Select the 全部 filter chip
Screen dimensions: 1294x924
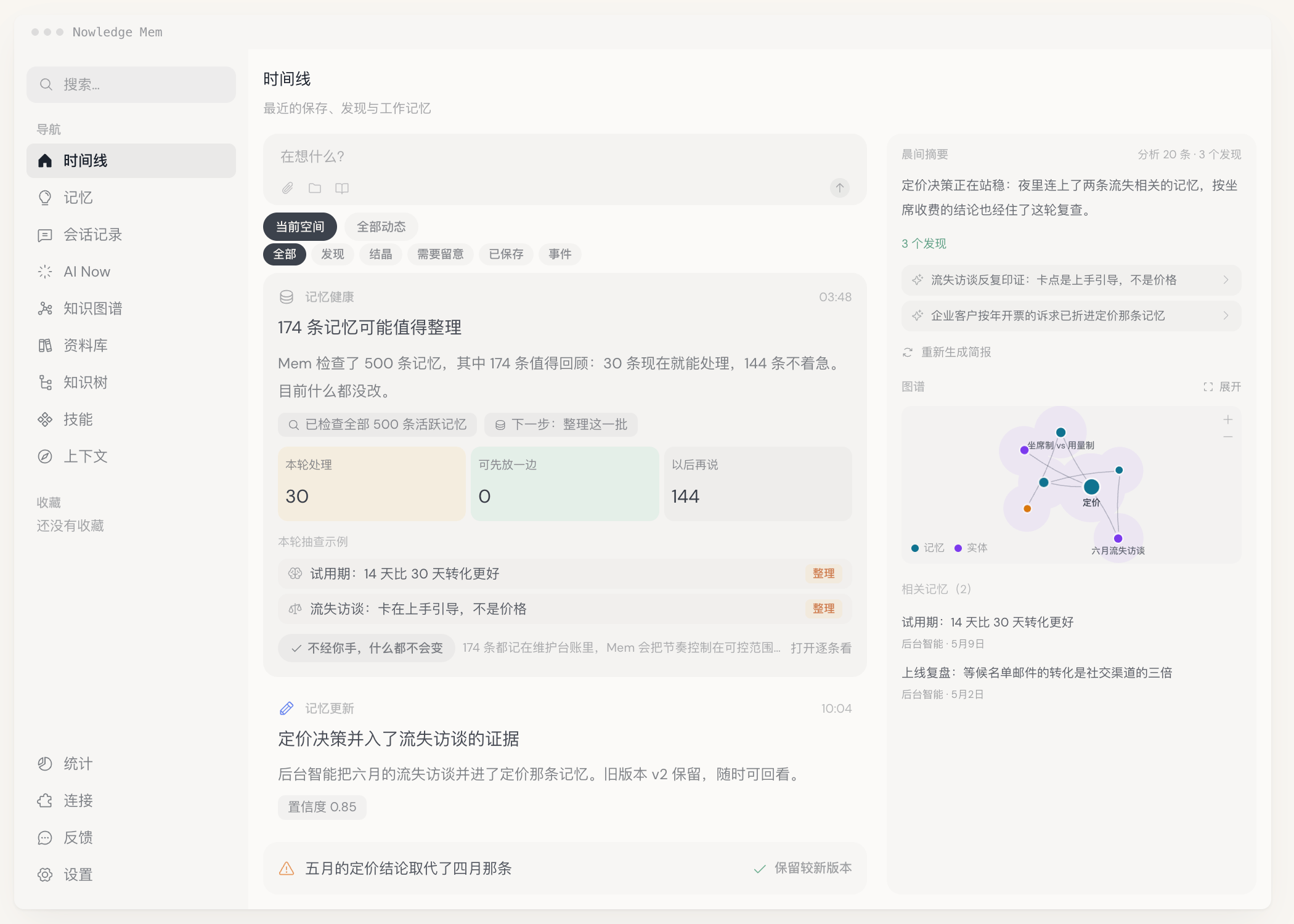tap(285, 254)
